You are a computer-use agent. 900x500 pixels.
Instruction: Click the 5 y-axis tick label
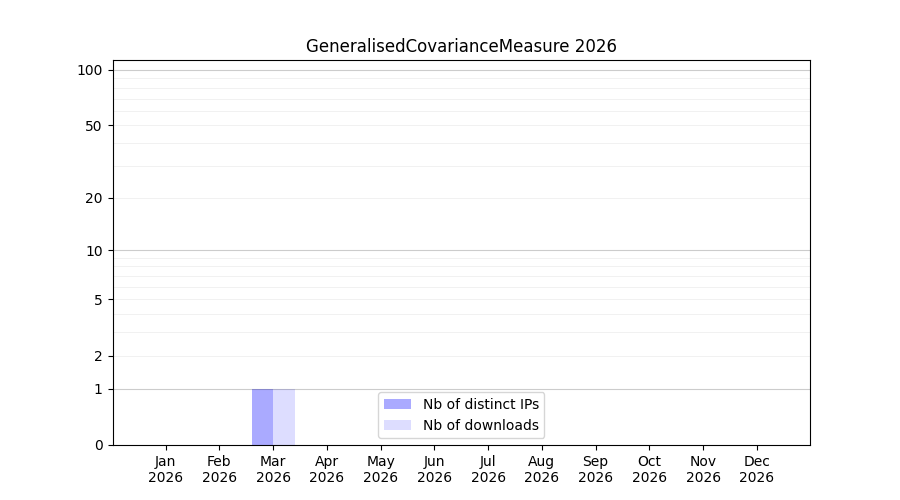pyautogui.click(x=98, y=300)
